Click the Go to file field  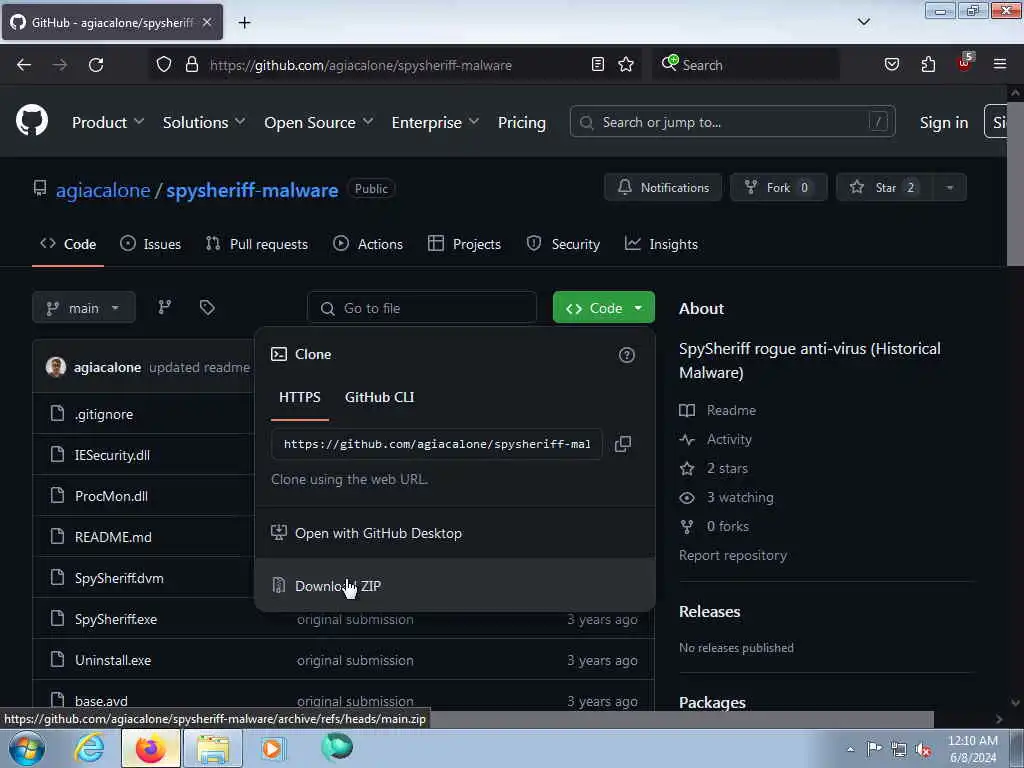tap(422, 308)
